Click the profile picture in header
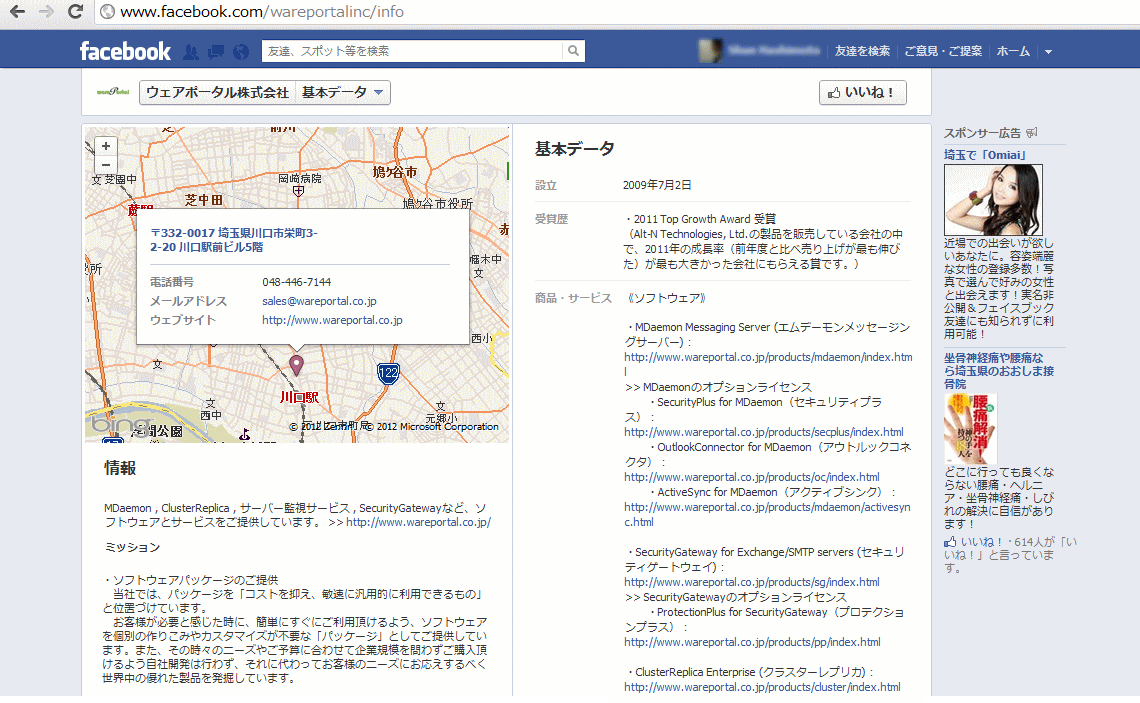The image size is (1140, 703). (710, 51)
